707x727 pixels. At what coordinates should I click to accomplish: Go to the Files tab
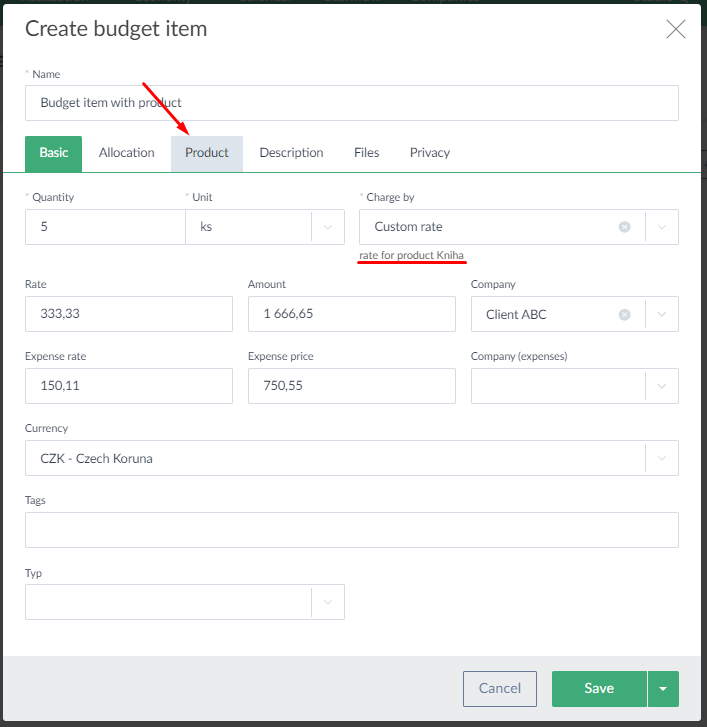coord(366,153)
